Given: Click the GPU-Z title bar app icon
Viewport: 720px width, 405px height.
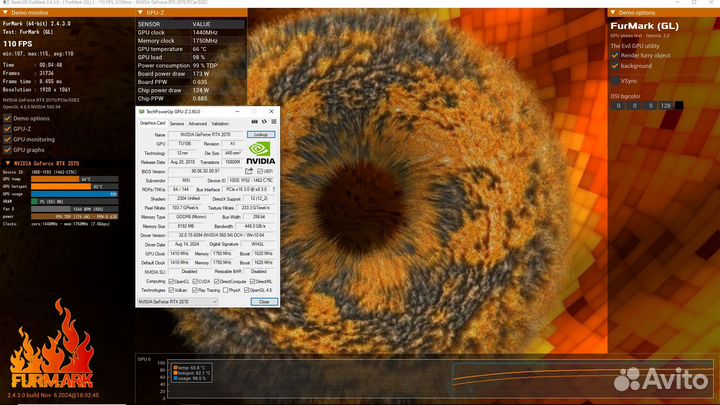Looking at the screenshot, I should point(141,112).
